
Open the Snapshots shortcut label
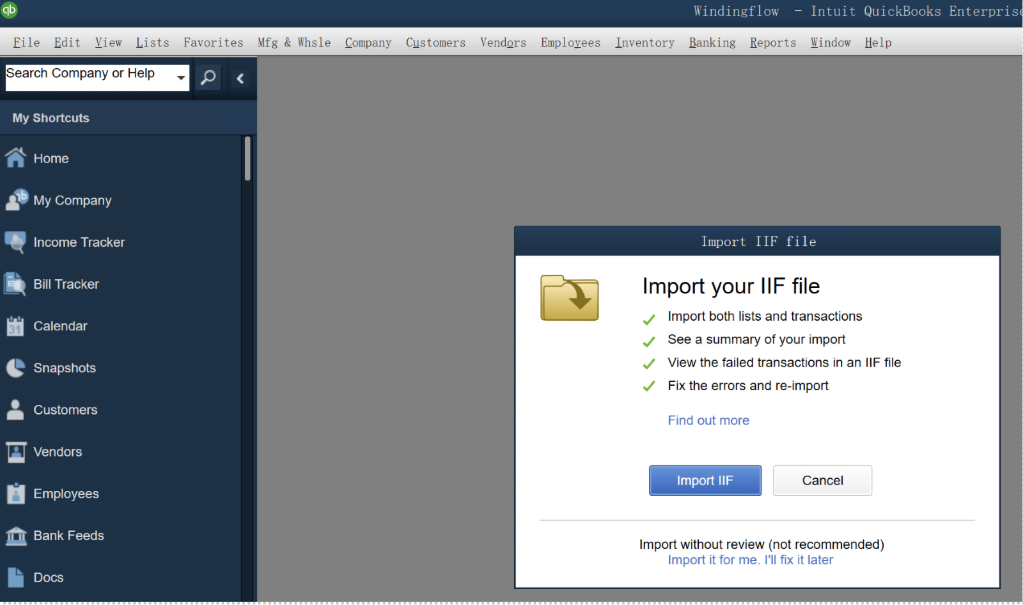[65, 368]
